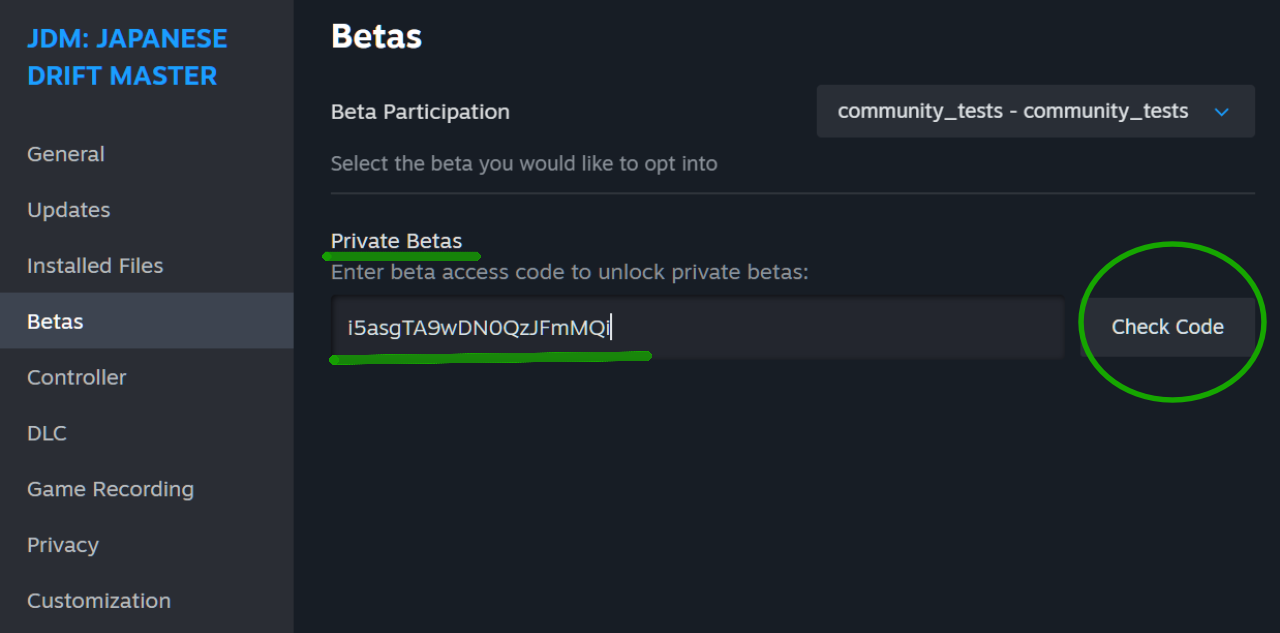The height and width of the screenshot is (633, 1280).
Task: Open the Controller settings page
Action: 77,378
